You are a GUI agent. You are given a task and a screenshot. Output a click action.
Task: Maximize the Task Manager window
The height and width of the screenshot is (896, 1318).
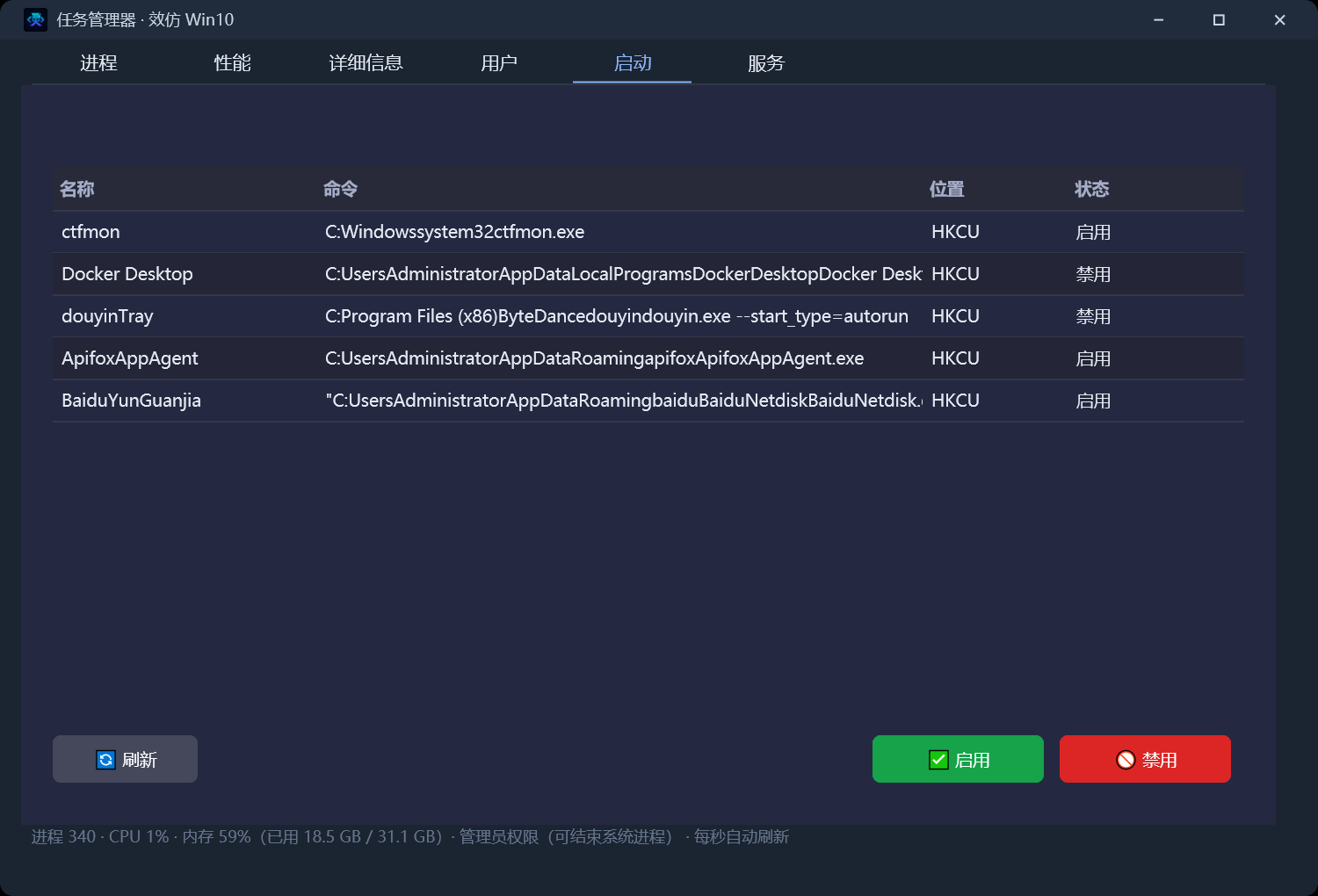point(1219,19)
